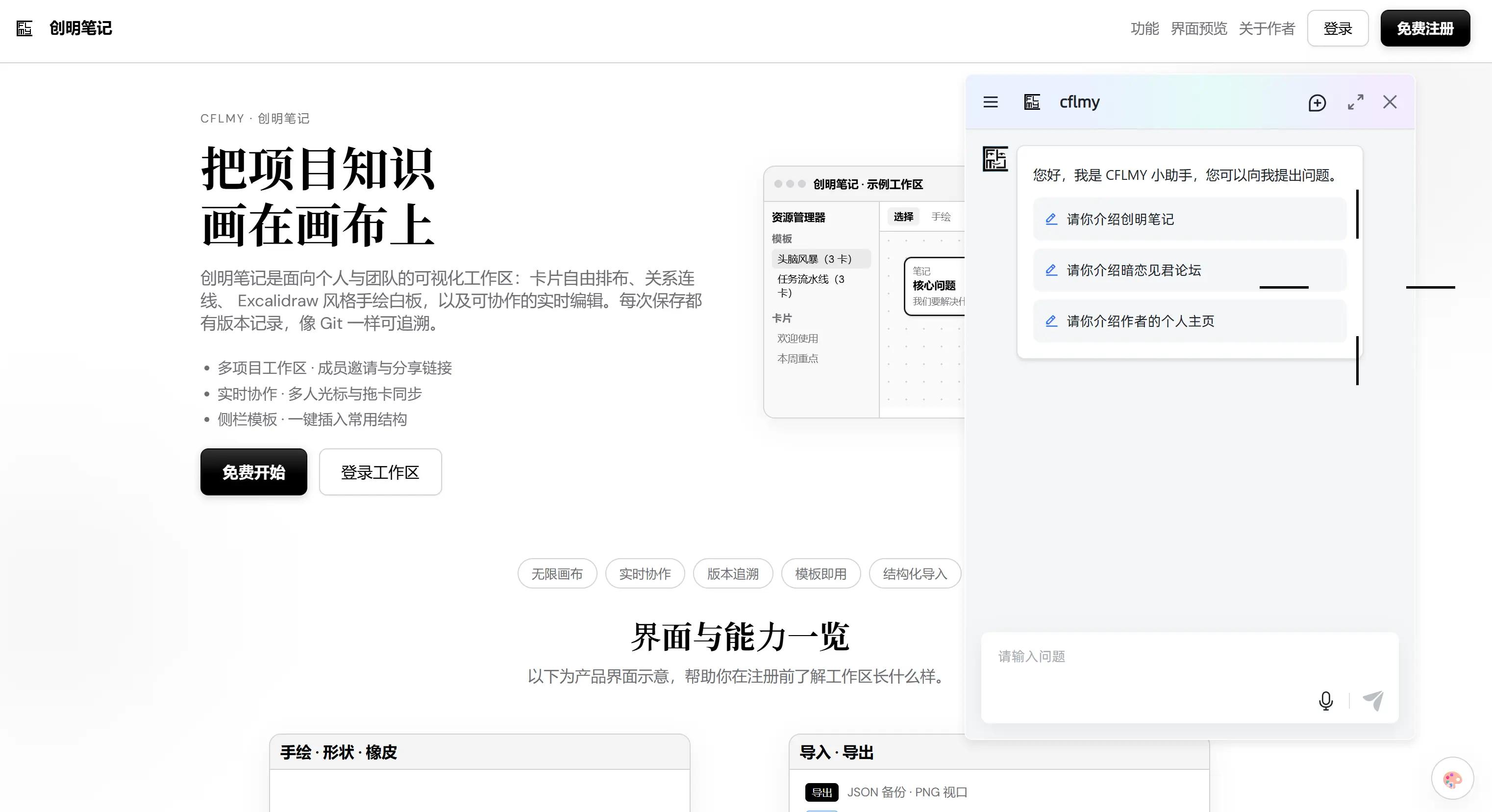
Task: Start a new chat with the plus icon
Action: (1317, 102)
